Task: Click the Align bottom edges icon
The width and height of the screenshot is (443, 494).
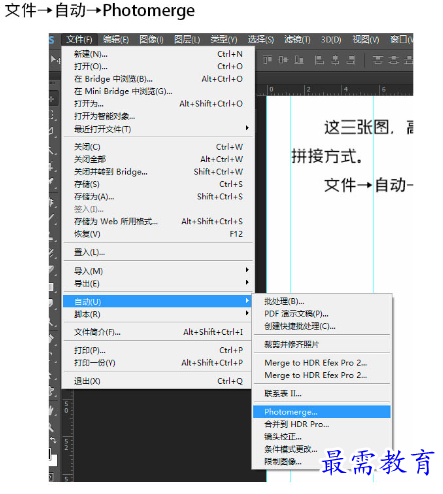Action: pos(299,60)
